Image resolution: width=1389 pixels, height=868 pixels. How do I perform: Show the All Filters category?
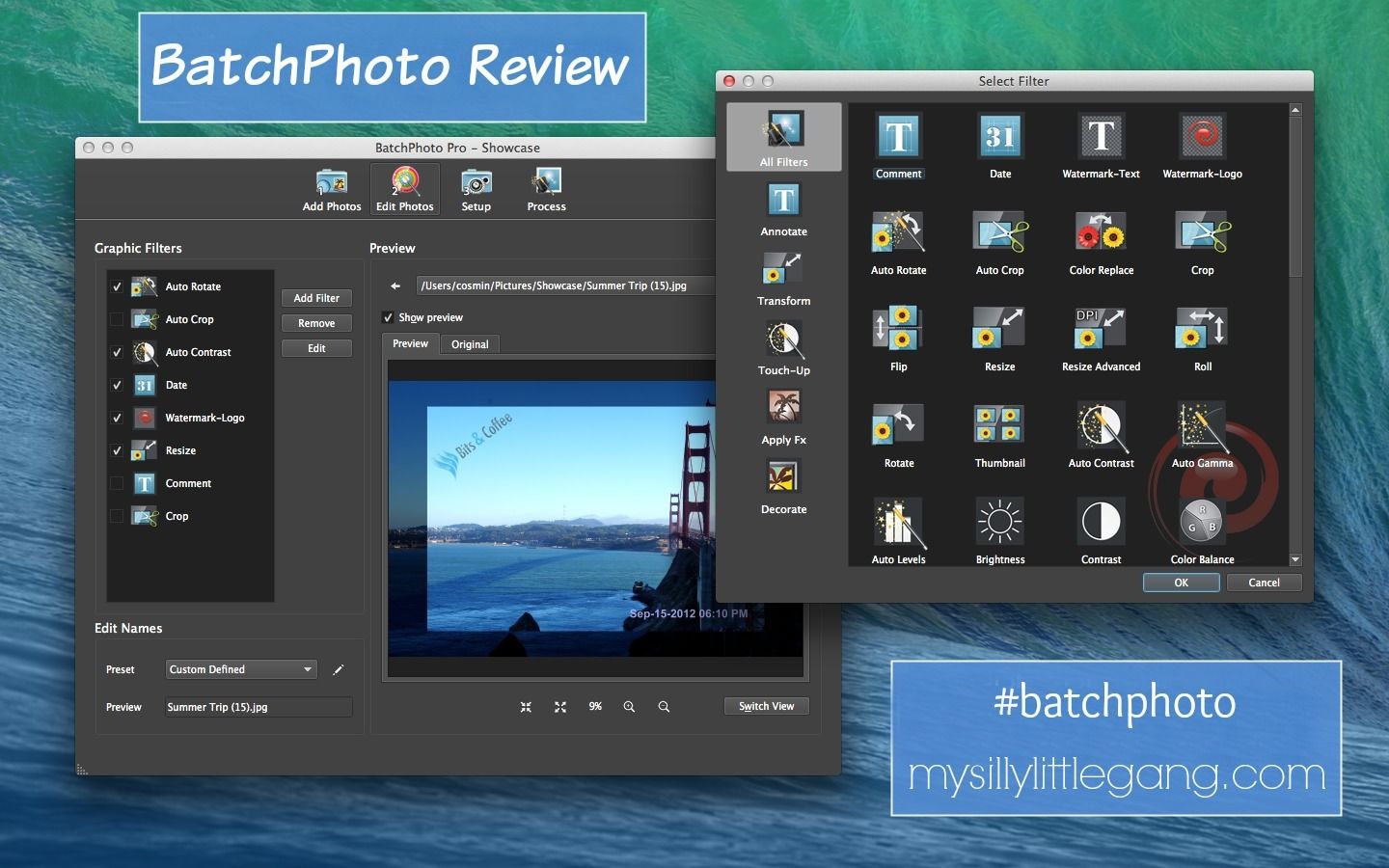(784, 137)
